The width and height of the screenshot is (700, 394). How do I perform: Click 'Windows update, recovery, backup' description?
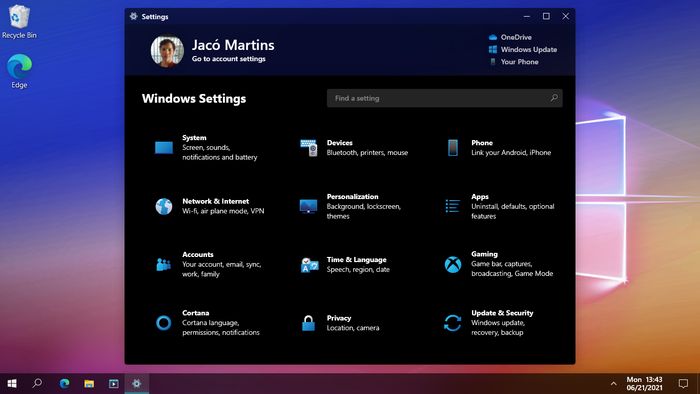tap(498, 328)
